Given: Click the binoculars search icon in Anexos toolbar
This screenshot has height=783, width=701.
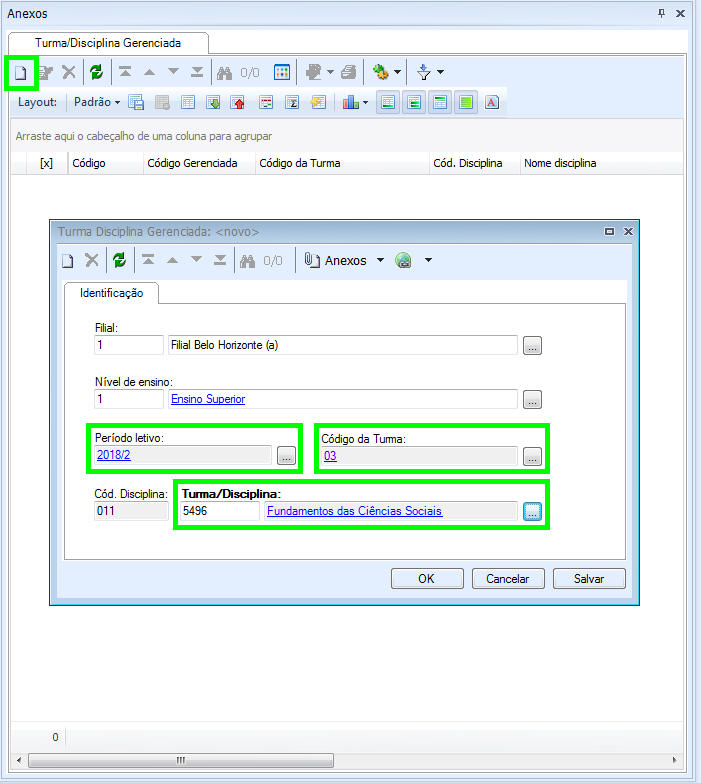Looking at the screenshot, I should pos(224,73).
